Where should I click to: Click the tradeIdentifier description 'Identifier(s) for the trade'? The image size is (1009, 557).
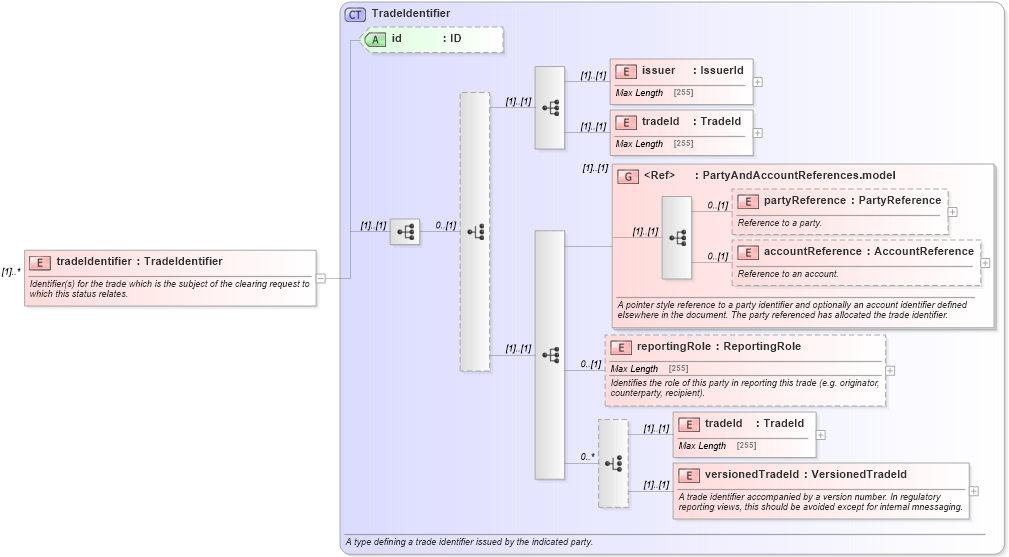(x=169, y=289)
